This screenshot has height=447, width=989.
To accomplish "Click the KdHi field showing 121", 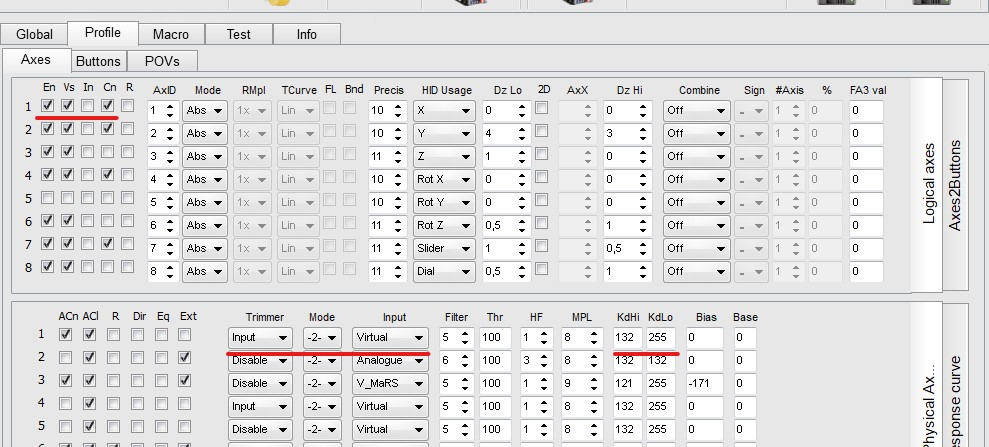I will [626, 383].
